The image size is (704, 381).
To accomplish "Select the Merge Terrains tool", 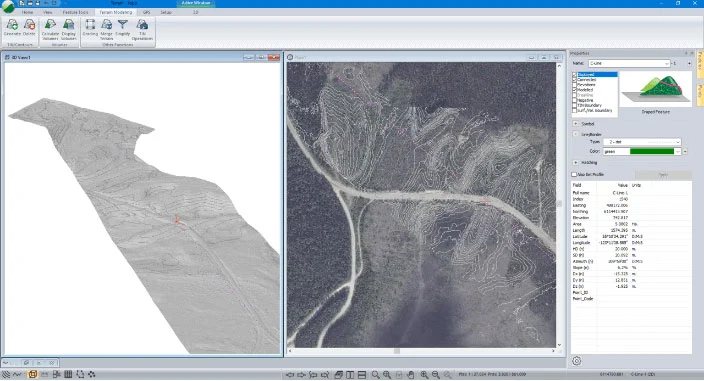I will point(106,30).
